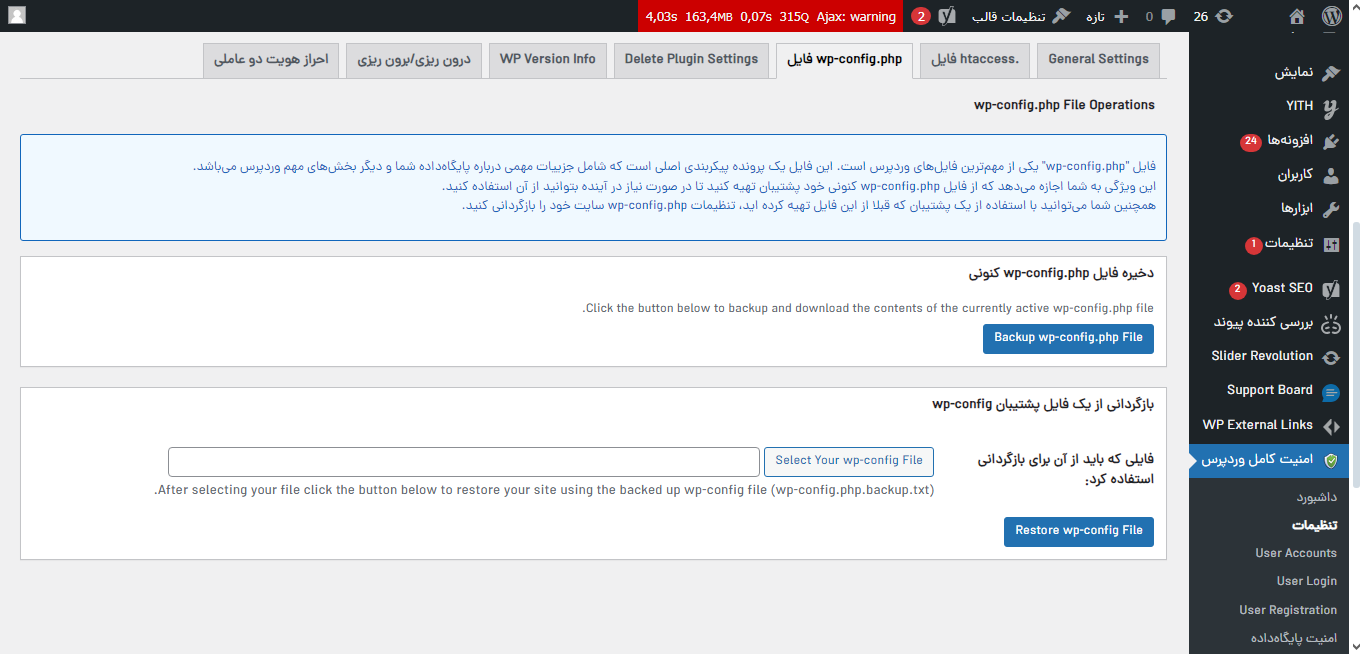Switch to the General Settings tab

click(1098, 60)
